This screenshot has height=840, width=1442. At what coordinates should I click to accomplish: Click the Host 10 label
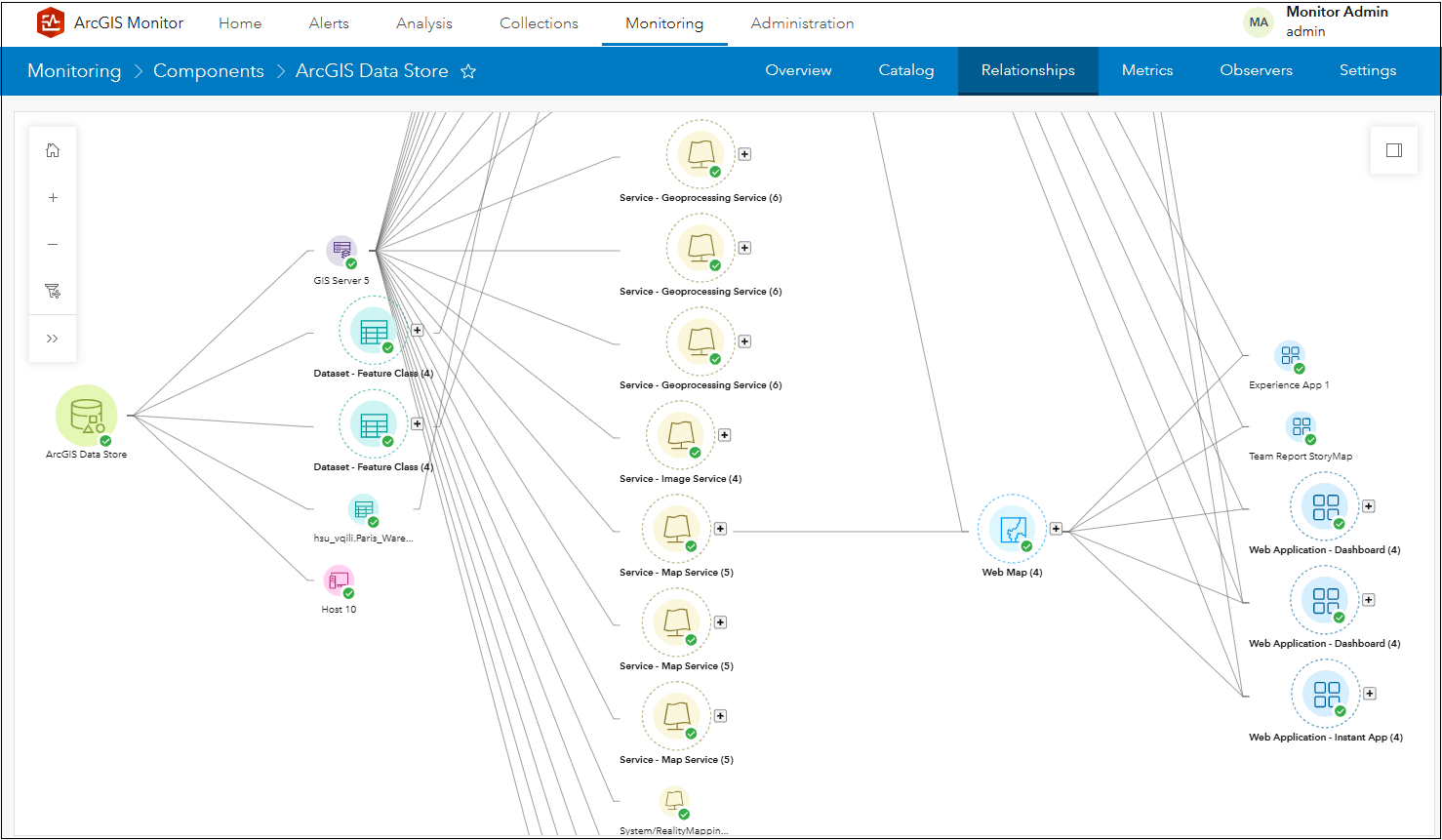pos(339,610)
